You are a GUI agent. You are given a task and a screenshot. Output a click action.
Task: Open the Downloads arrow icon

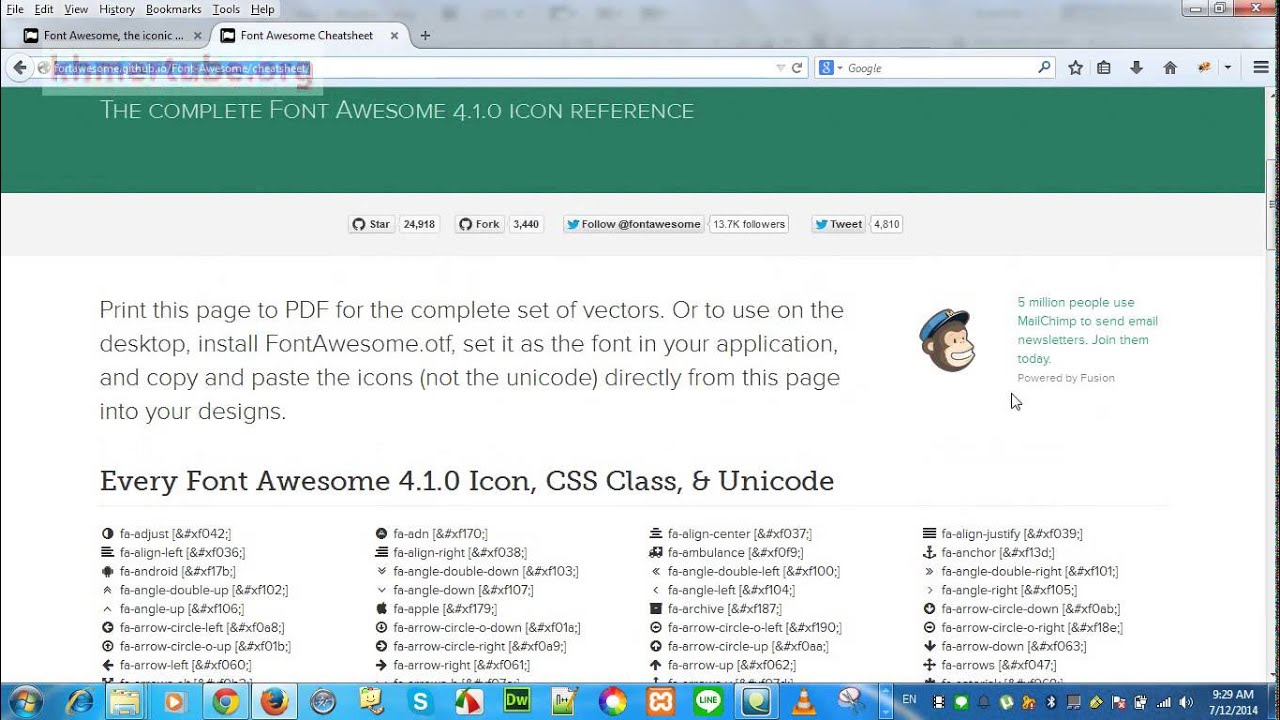(1136, 68)
